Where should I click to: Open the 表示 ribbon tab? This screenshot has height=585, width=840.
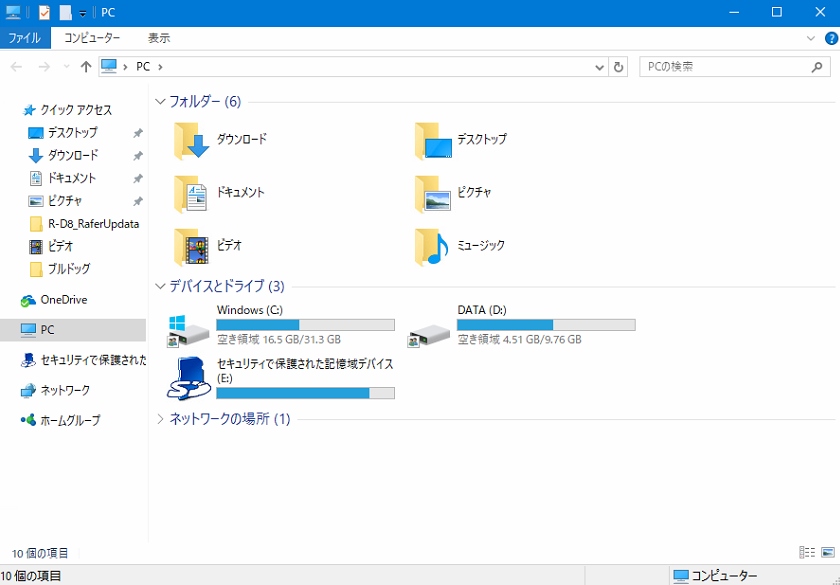(x=159, y=38)
